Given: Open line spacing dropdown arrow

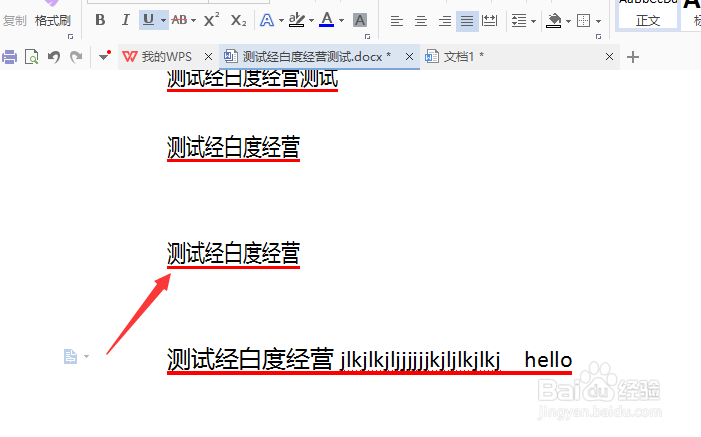Looking at the screenshot, I should tap(533, 21).
